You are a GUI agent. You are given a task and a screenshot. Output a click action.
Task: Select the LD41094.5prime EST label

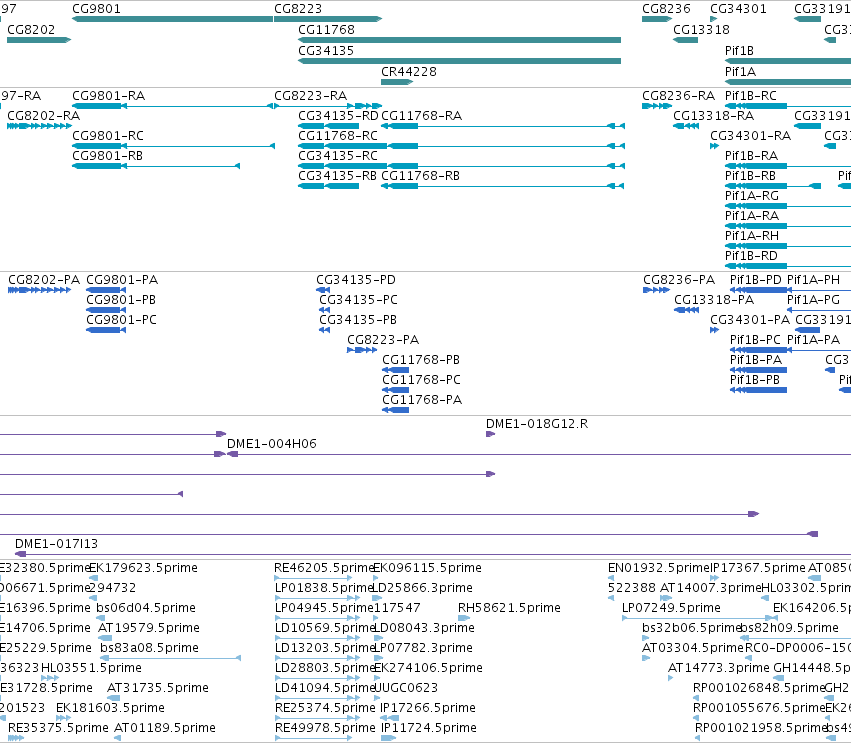coord(324,688)
